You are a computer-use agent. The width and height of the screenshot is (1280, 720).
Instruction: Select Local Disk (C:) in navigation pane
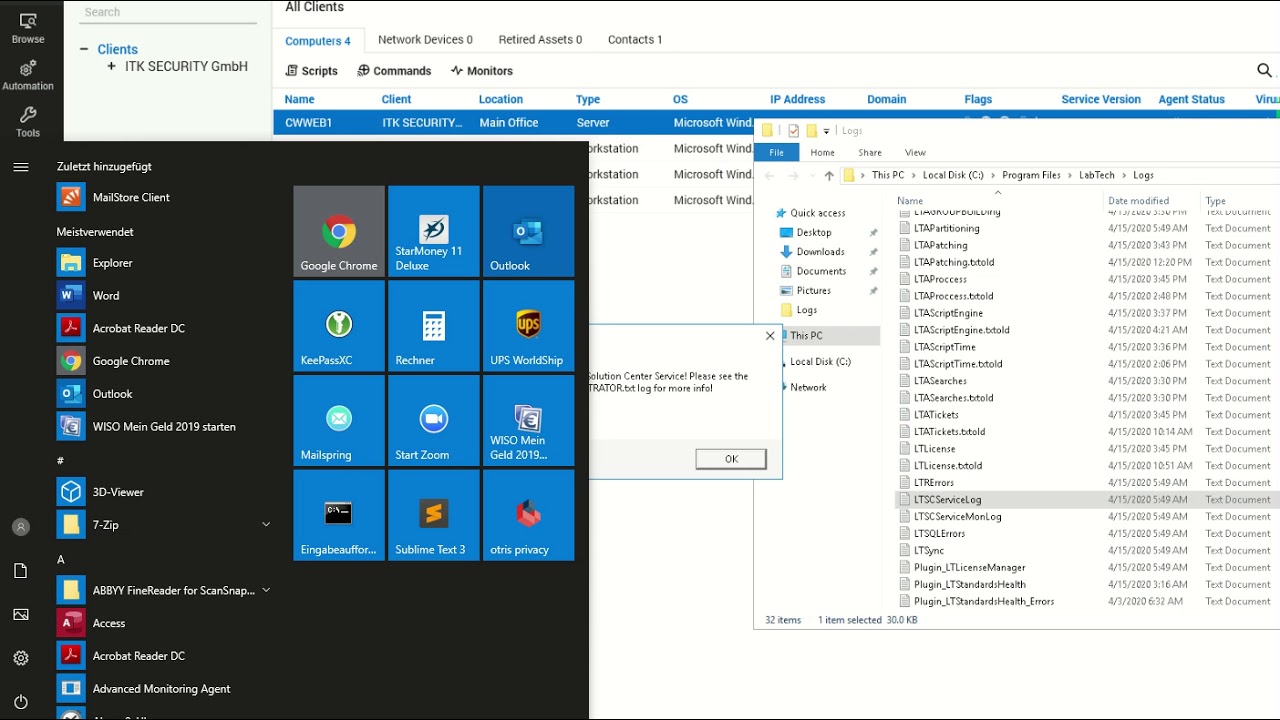820,362
